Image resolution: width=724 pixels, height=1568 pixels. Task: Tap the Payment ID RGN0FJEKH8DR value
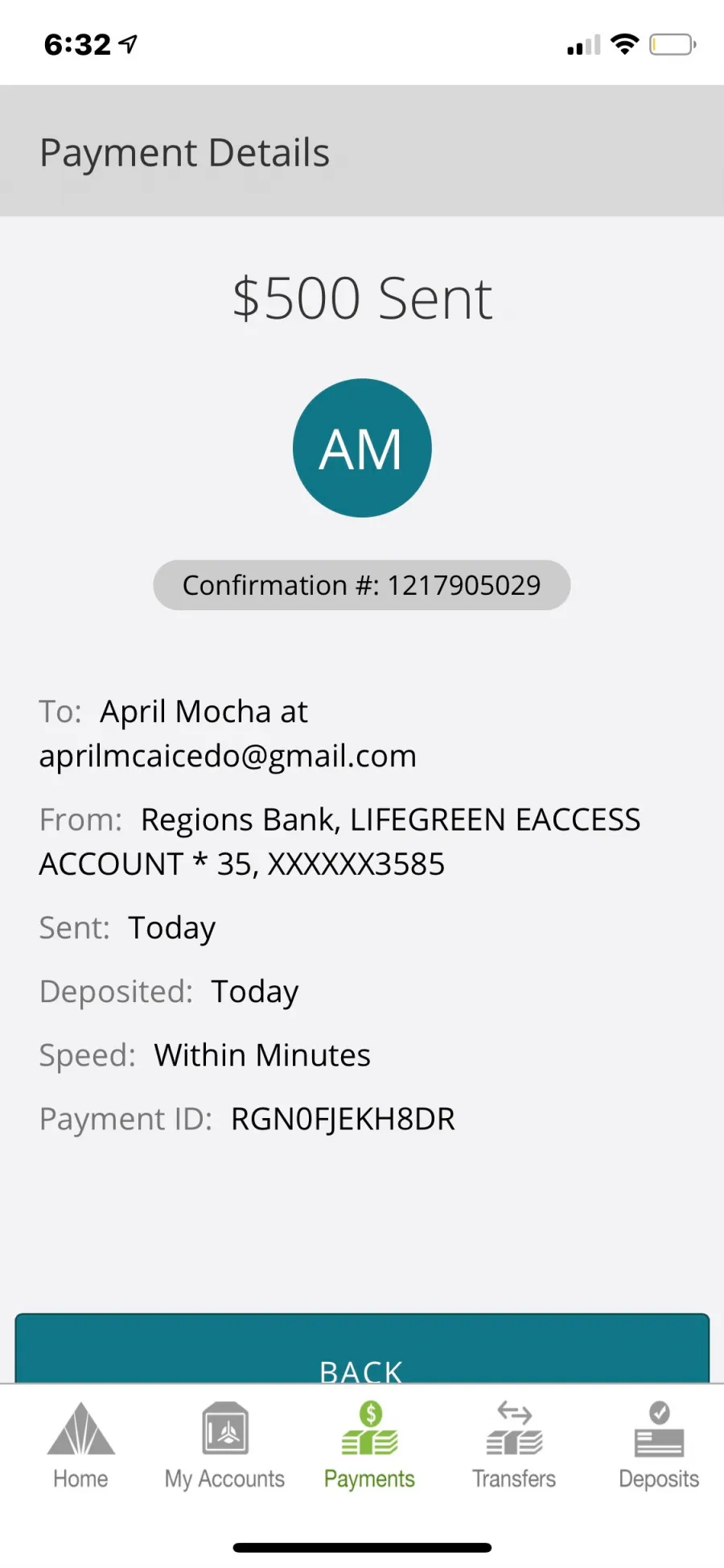[x=343, y=1119]
